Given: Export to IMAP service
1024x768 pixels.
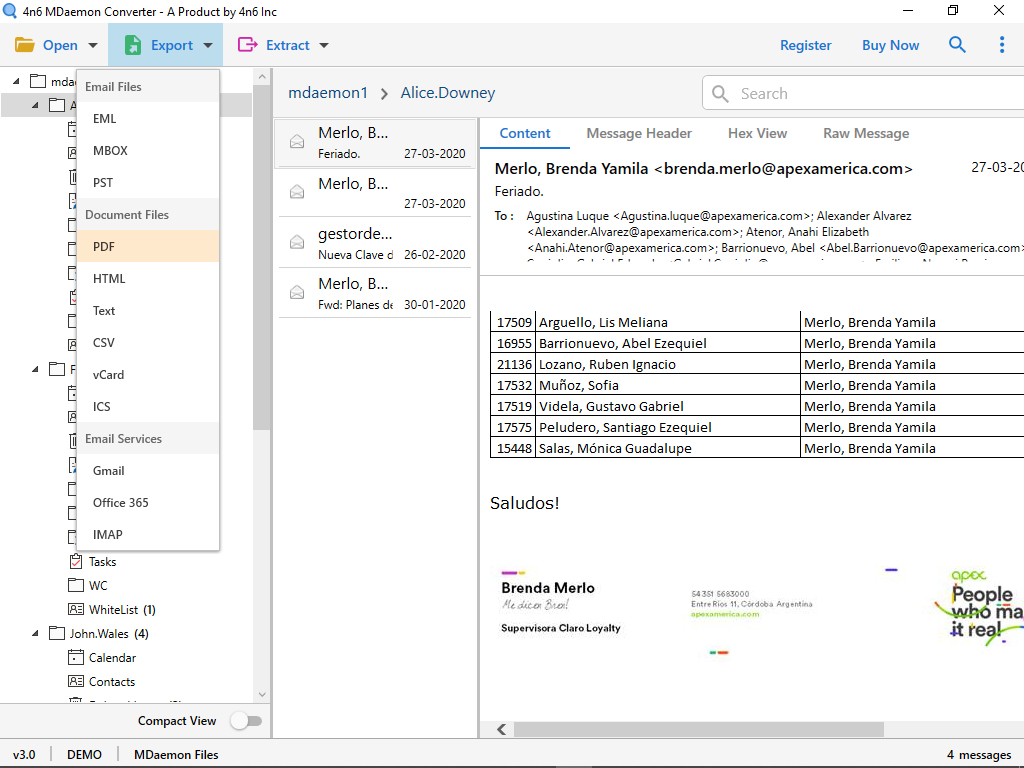Looking at the screenshot, I should [148, 534].
